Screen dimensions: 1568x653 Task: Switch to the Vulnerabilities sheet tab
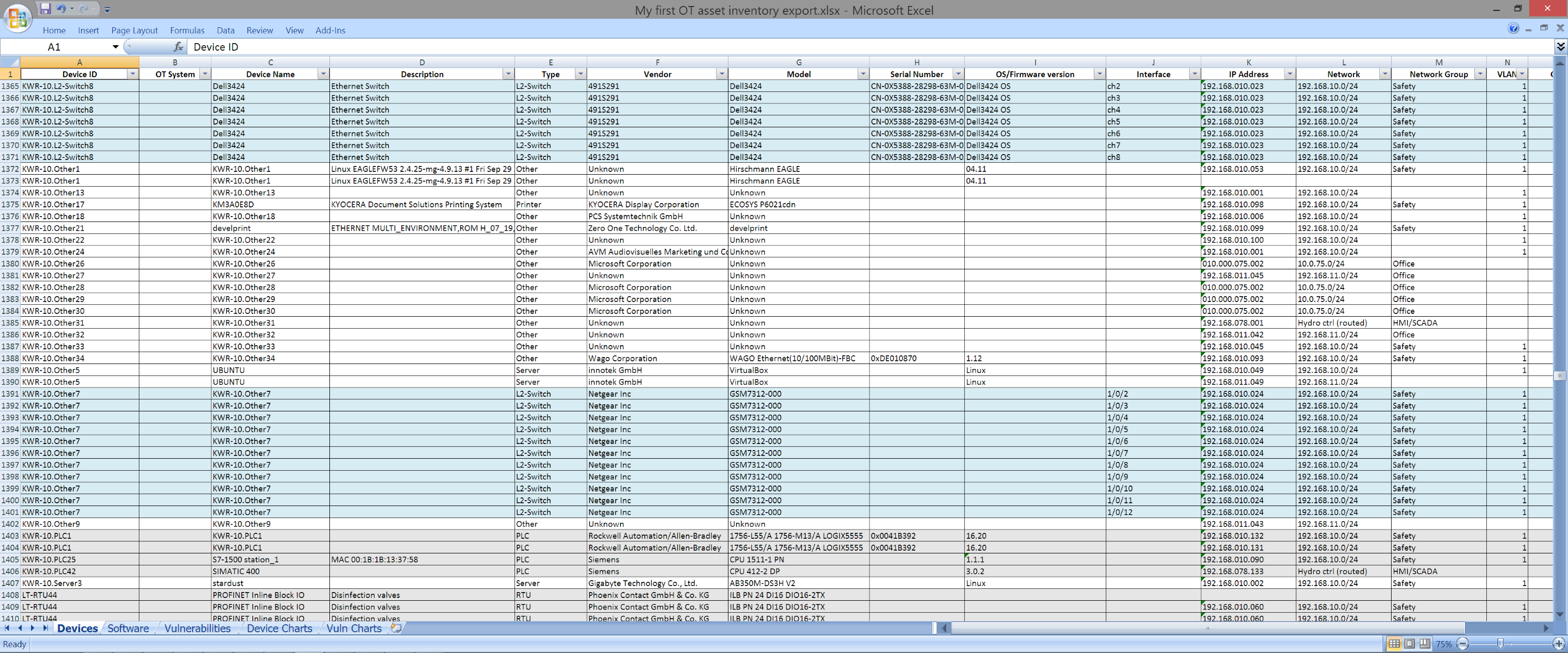197,628
